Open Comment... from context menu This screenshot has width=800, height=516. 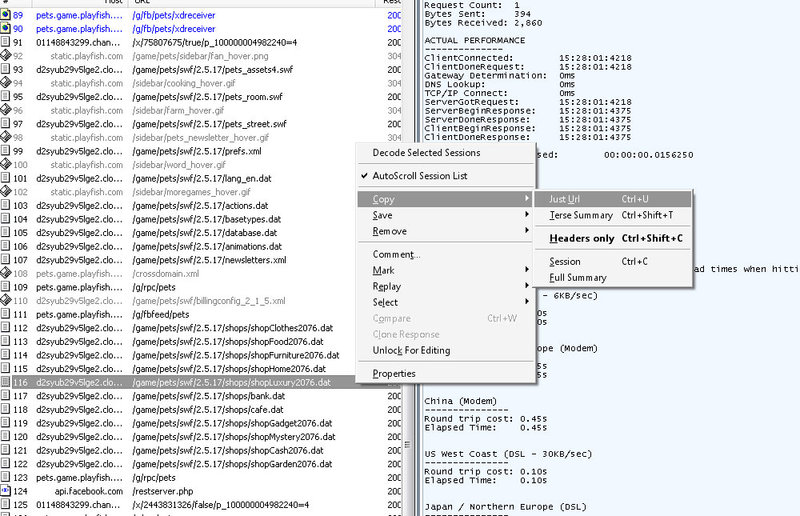coord(446,254)
